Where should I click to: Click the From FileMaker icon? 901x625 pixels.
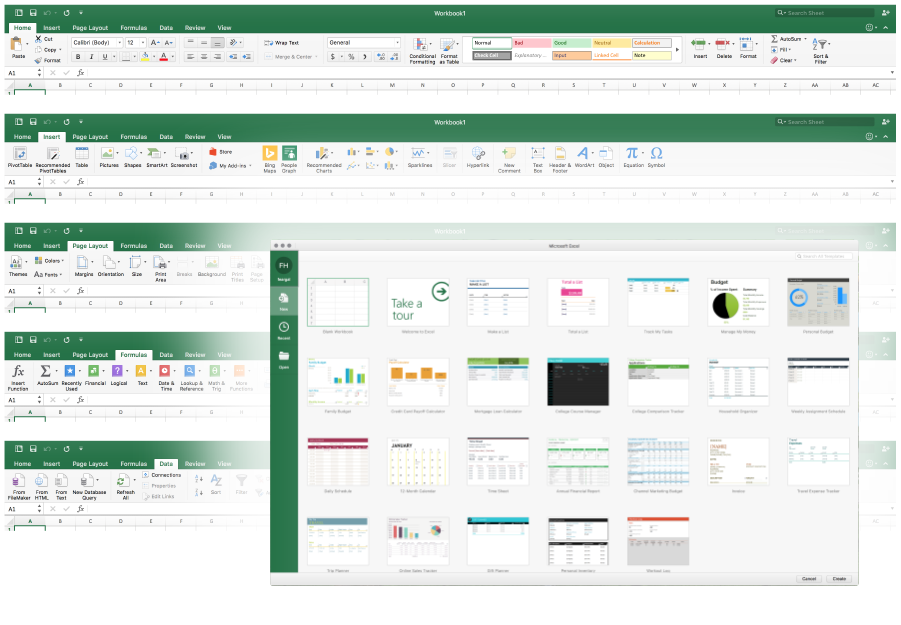18,480
